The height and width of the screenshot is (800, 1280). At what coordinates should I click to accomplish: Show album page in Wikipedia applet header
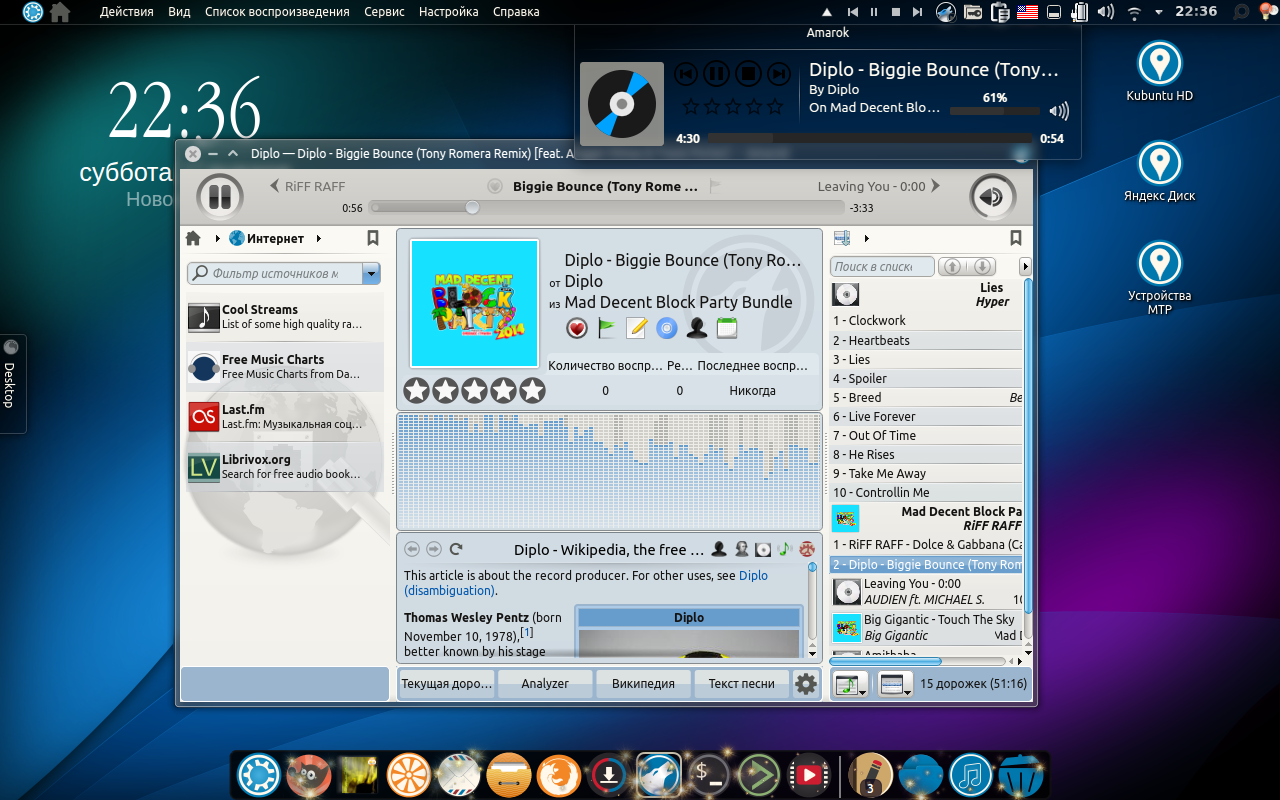click(763, 549)
